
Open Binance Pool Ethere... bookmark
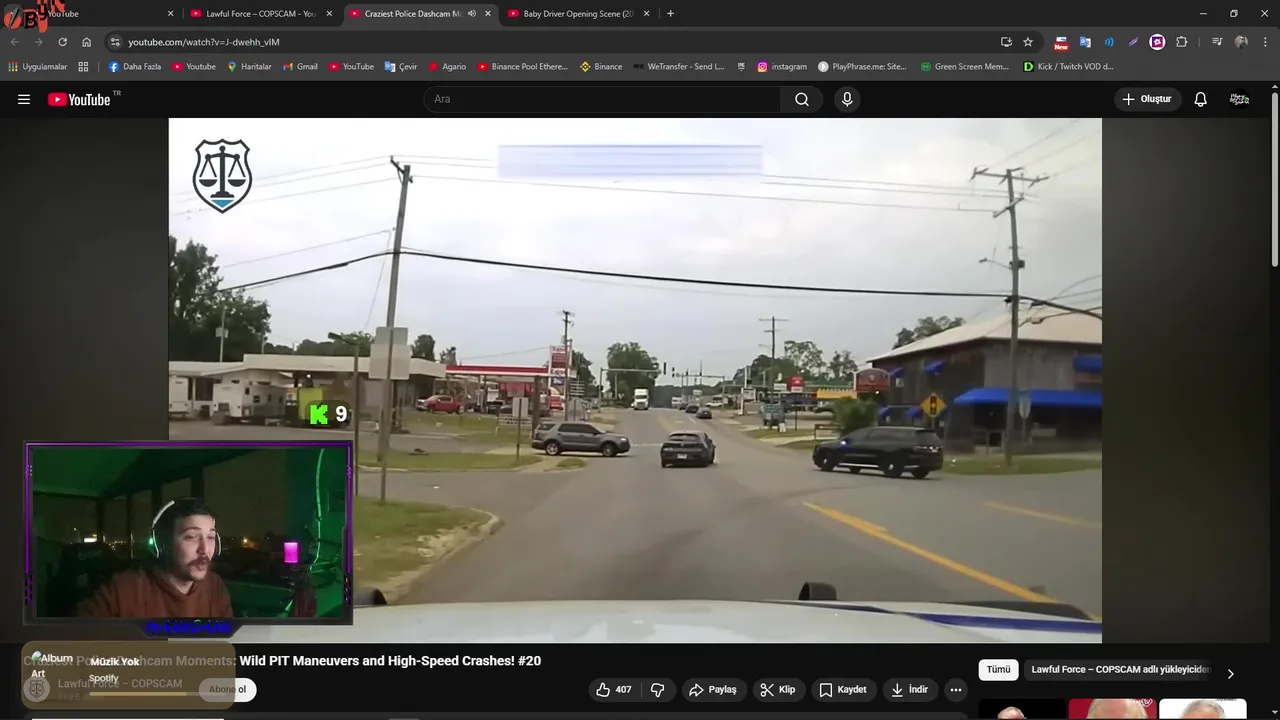pyautogui.click(x=522, y=66)
